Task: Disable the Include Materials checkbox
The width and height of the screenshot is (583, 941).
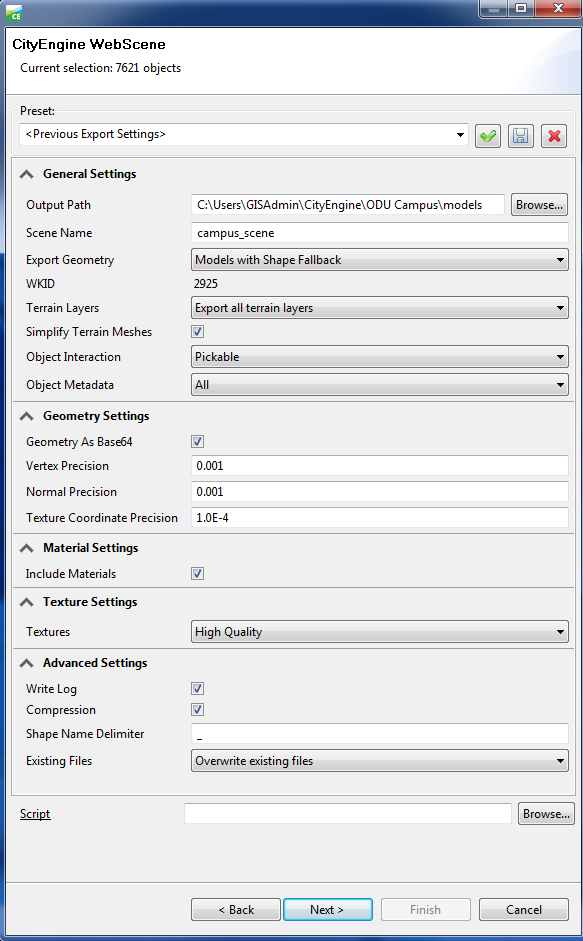Action: (198, 574)
